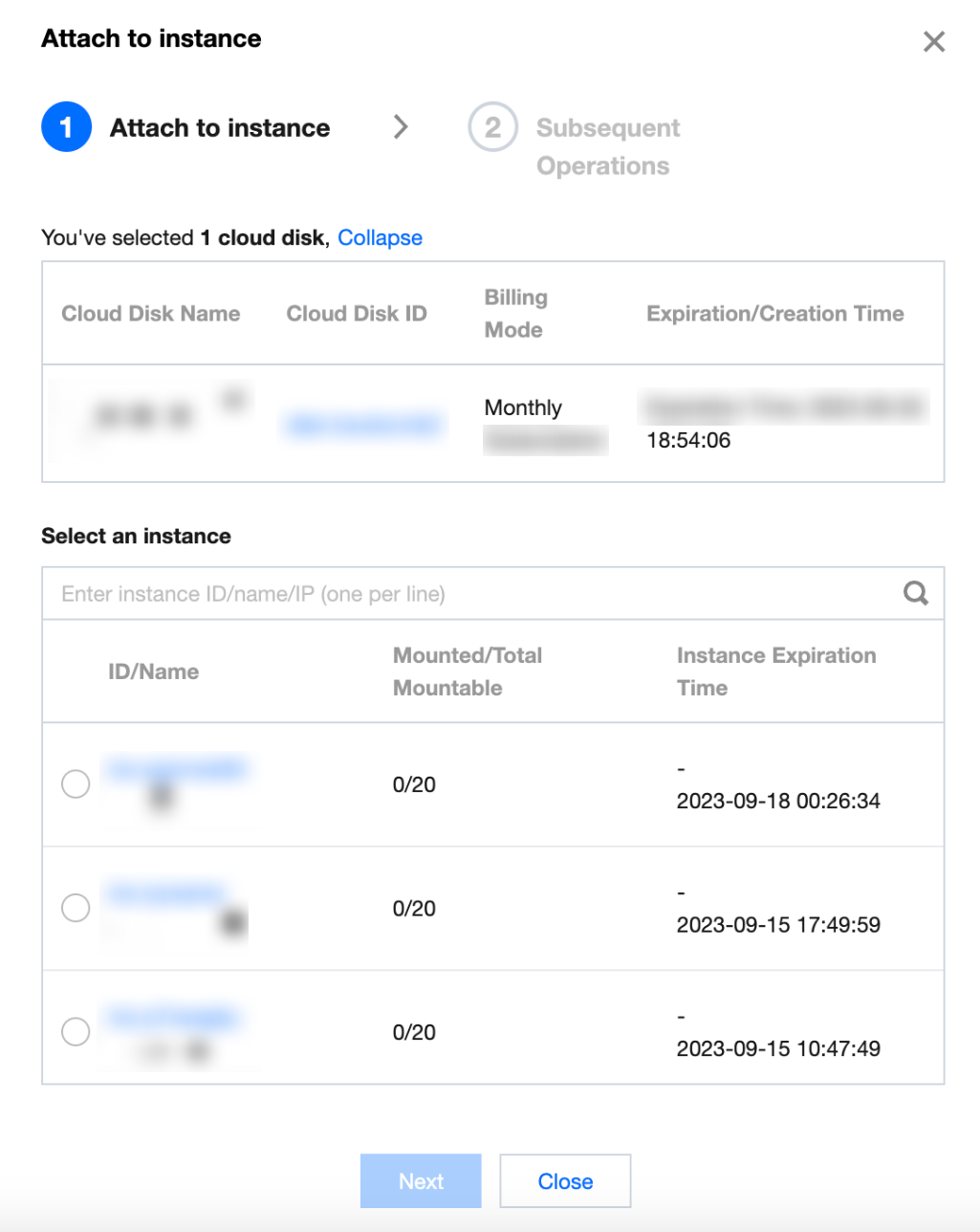
Task: Click the Next button
Action: tap(421, 1181)
